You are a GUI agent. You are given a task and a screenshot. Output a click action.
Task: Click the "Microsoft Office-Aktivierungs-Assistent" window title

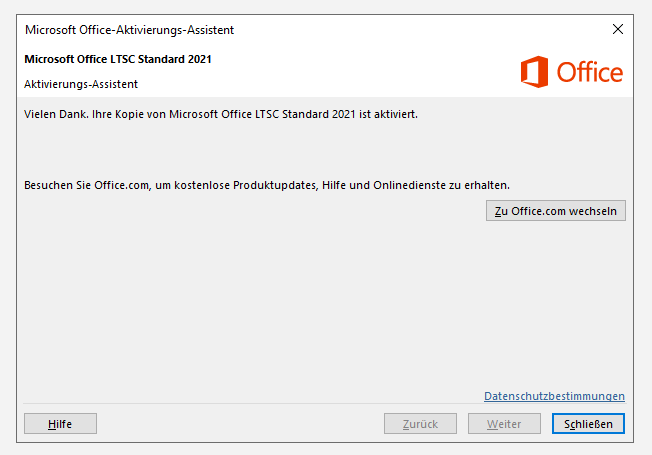tap(129, 30)
